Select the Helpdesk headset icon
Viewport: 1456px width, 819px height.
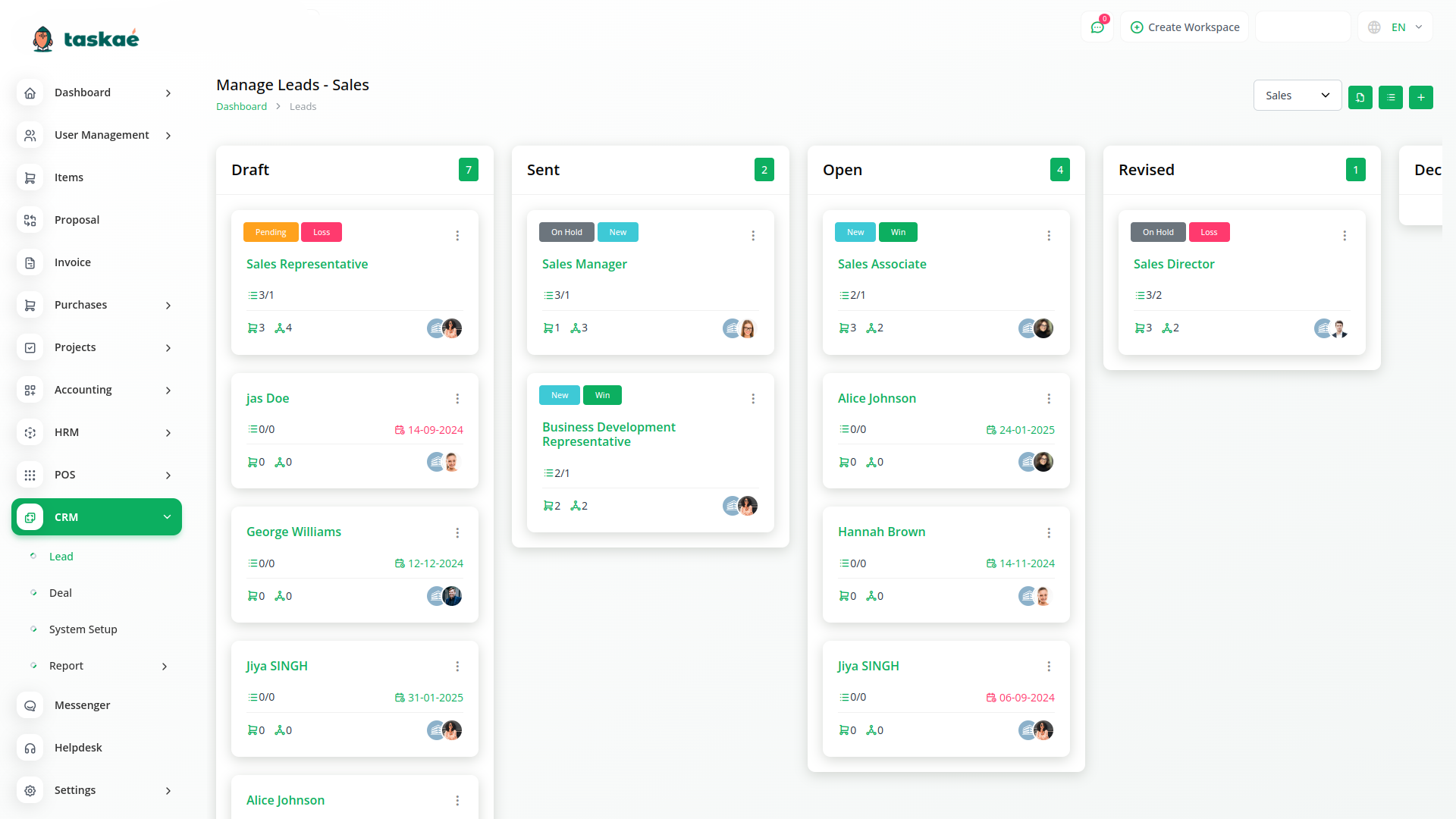point(30,748)
